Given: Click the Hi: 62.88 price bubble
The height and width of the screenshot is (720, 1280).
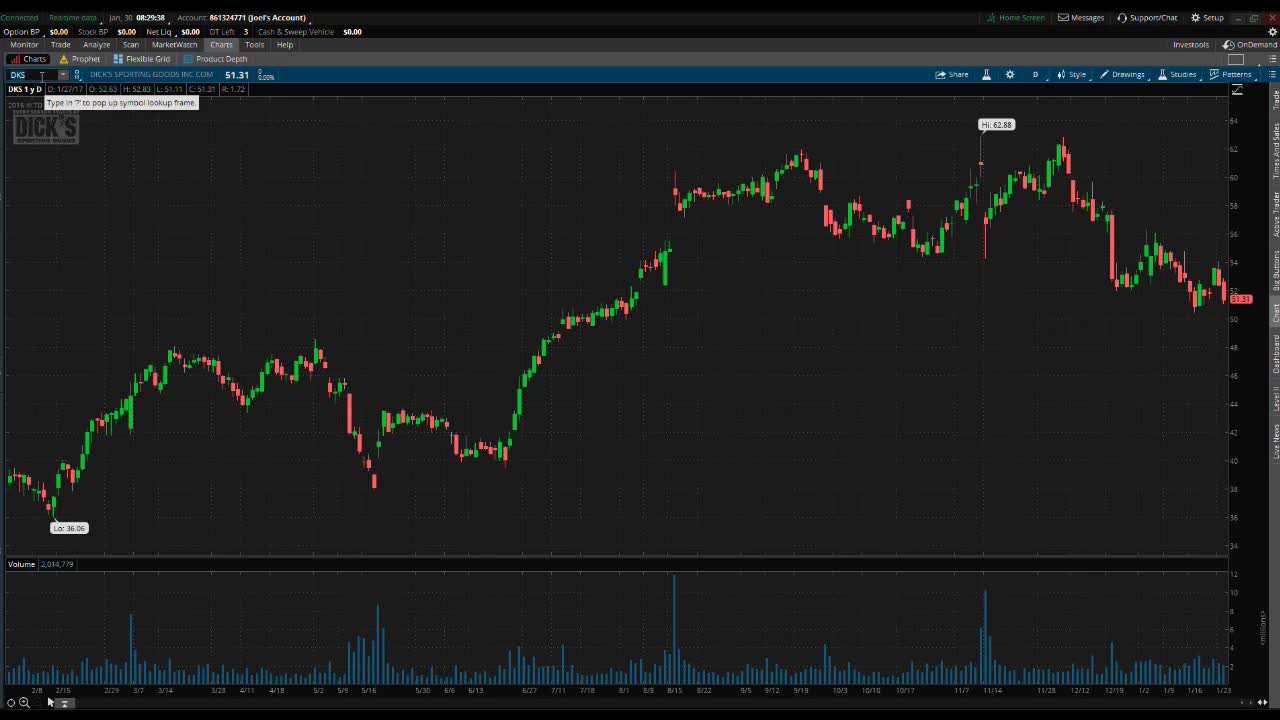Looking at the screenshot, I should (996, 125).
